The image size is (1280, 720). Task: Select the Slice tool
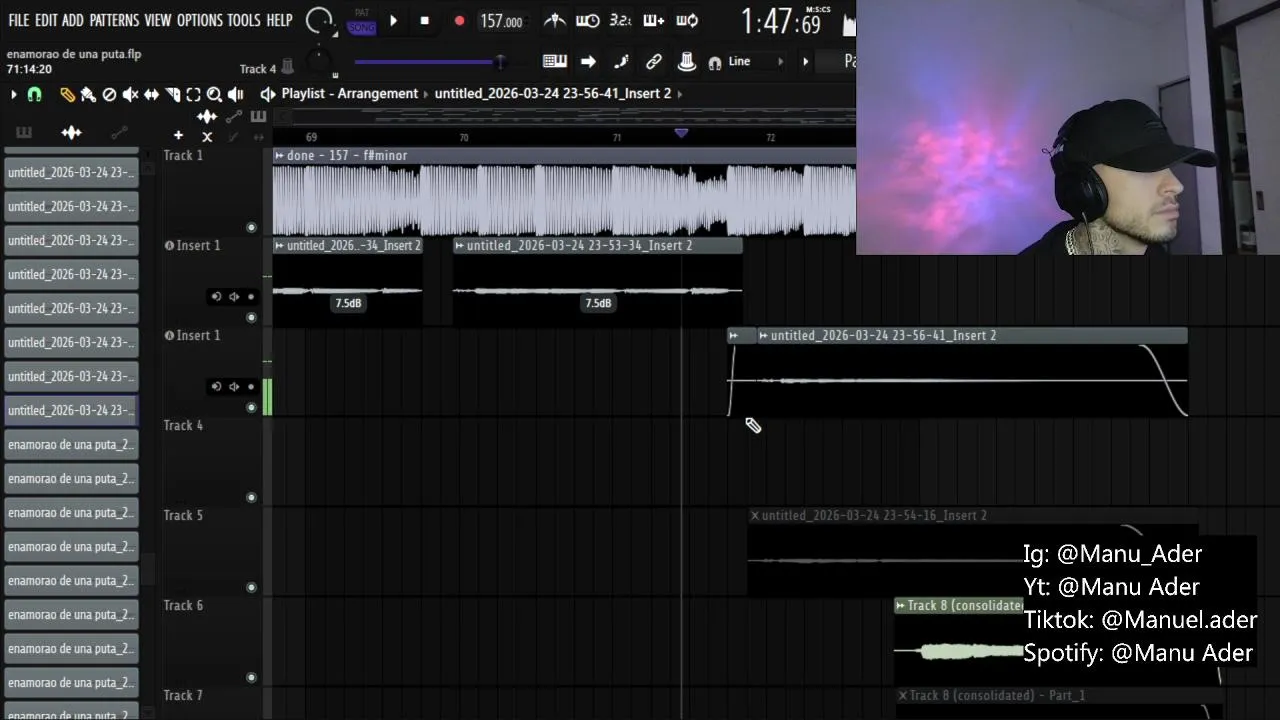[172, 95]
